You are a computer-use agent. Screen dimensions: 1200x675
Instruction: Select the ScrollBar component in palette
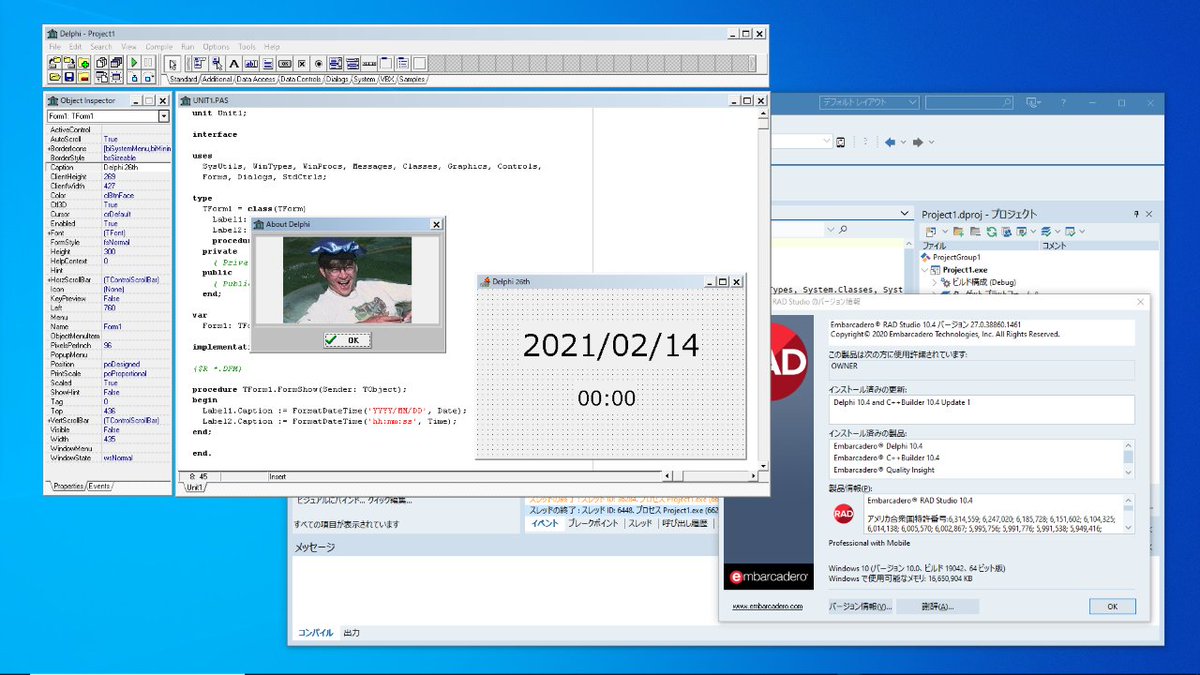pos(369,63)
